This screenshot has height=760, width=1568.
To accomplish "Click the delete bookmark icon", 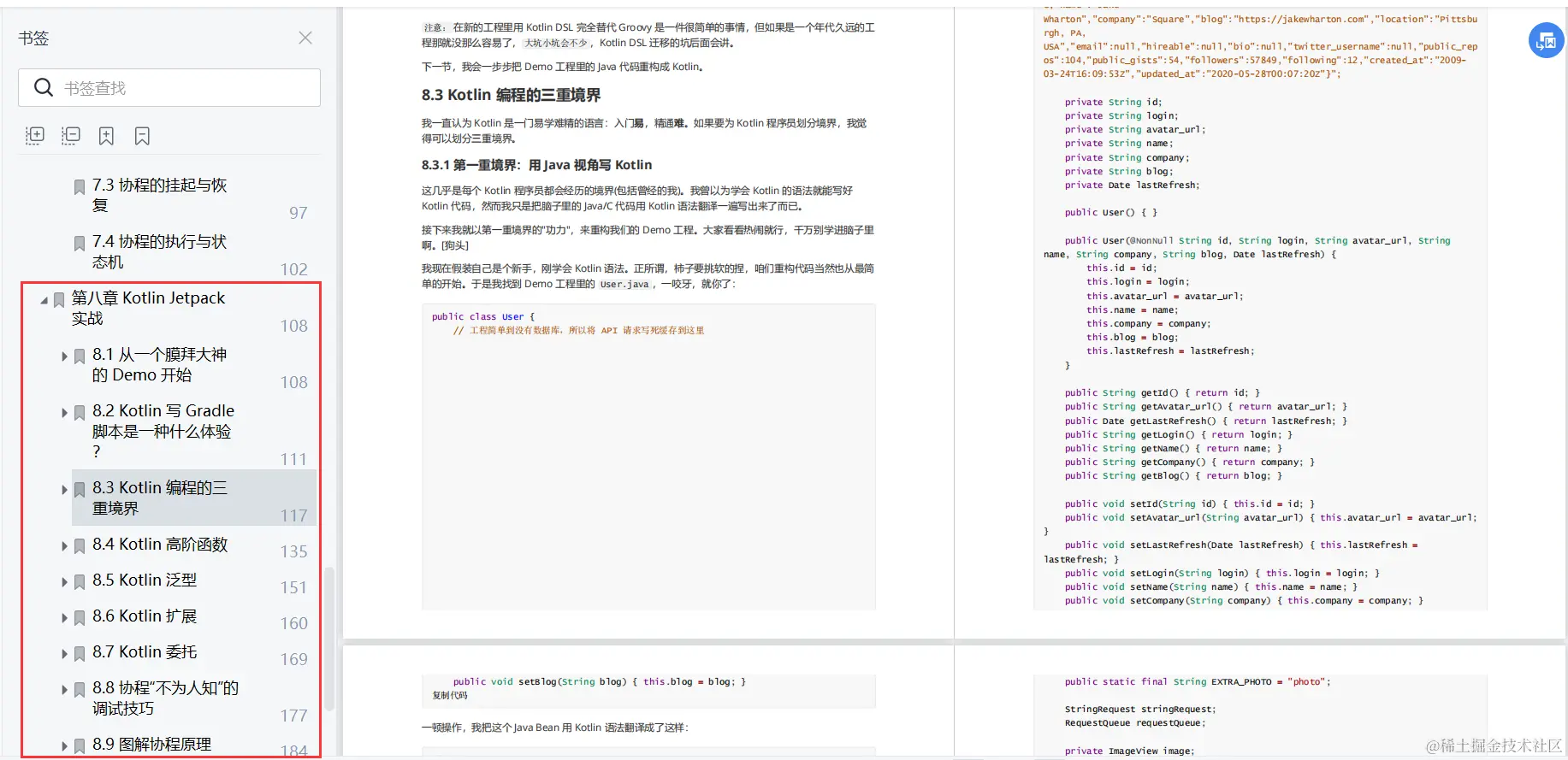I will [x=142, y=135].
